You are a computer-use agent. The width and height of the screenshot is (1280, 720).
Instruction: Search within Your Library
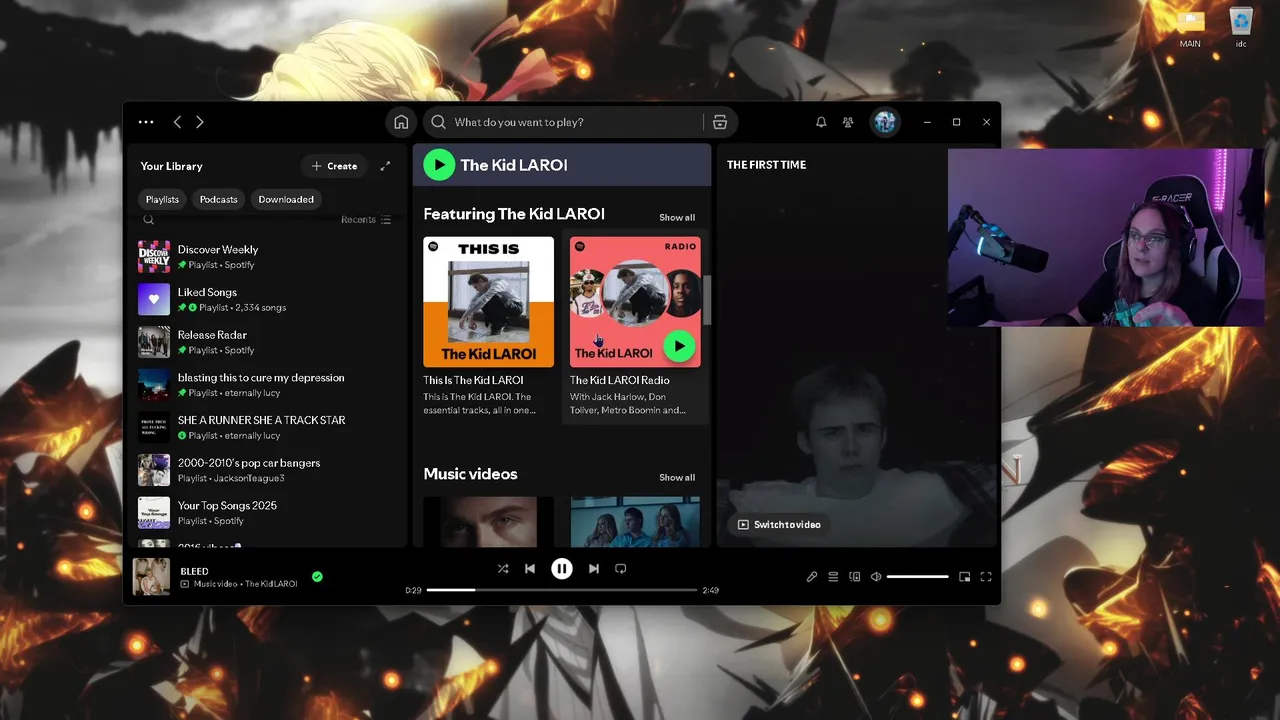[149, 220]
